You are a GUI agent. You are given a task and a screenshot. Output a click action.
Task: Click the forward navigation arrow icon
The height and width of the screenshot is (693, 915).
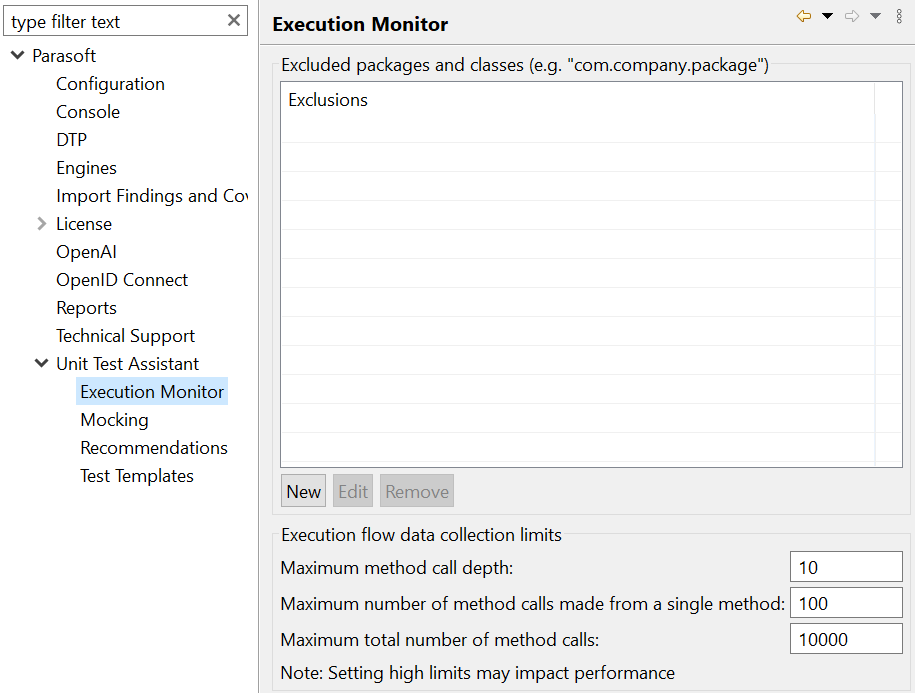pyautogui.click(x=852, y=16)
